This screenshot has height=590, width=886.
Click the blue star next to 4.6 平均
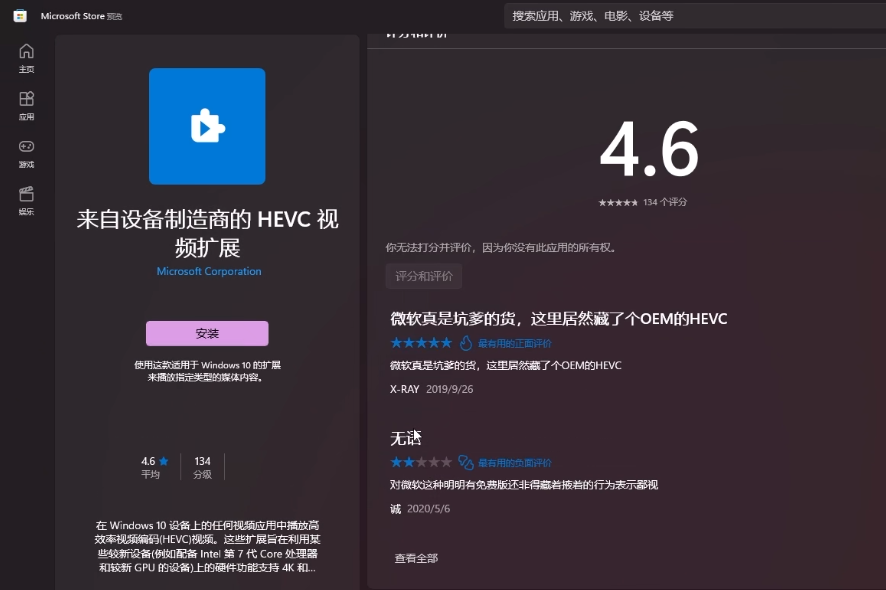164,461
